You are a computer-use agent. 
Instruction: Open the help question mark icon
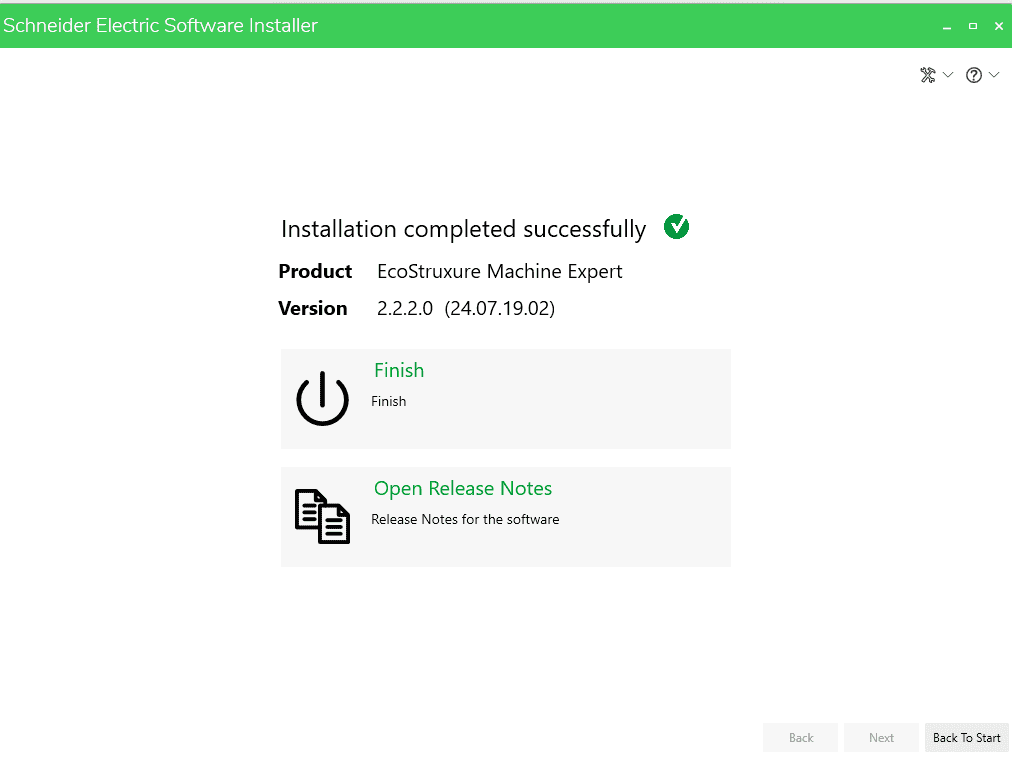point(973,76)
